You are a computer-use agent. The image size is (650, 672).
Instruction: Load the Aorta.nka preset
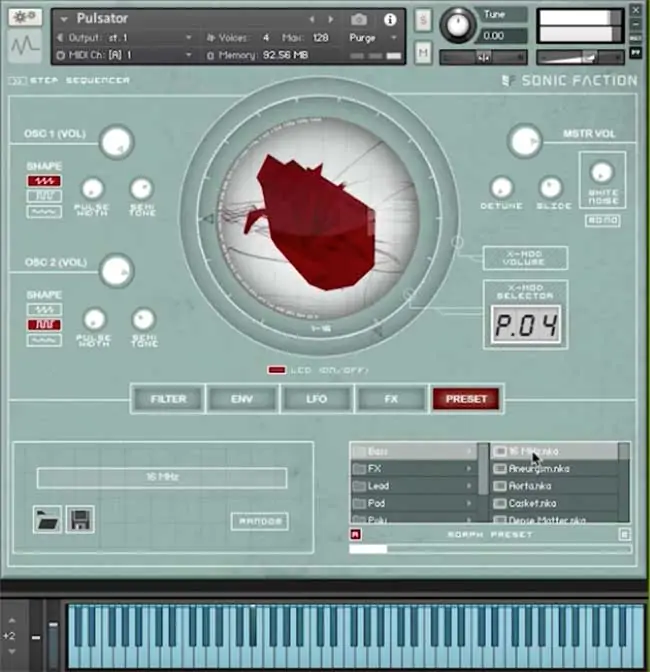point(554,486)
